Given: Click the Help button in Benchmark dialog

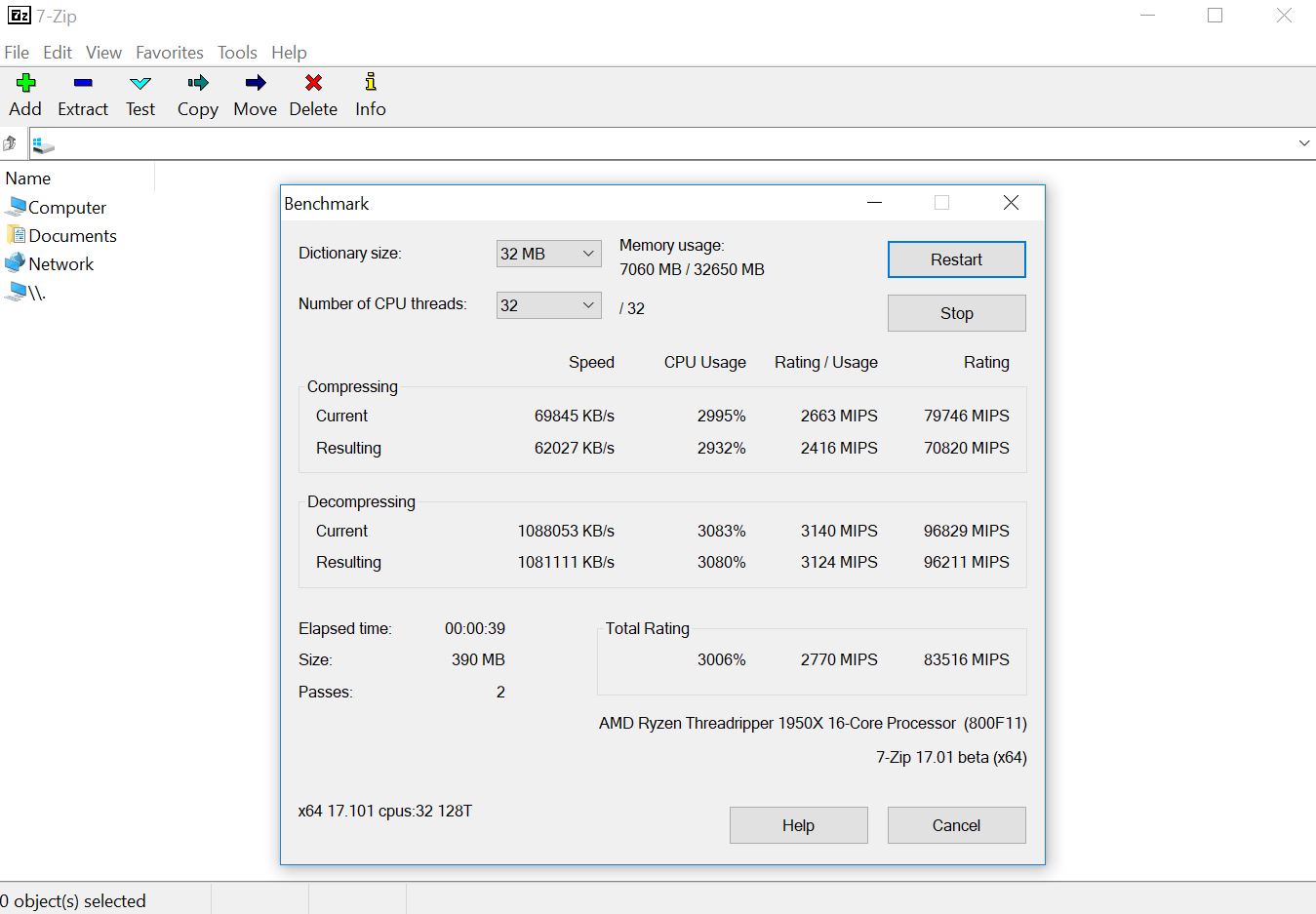Looking at the screenshot, I should tap(798, 825).
